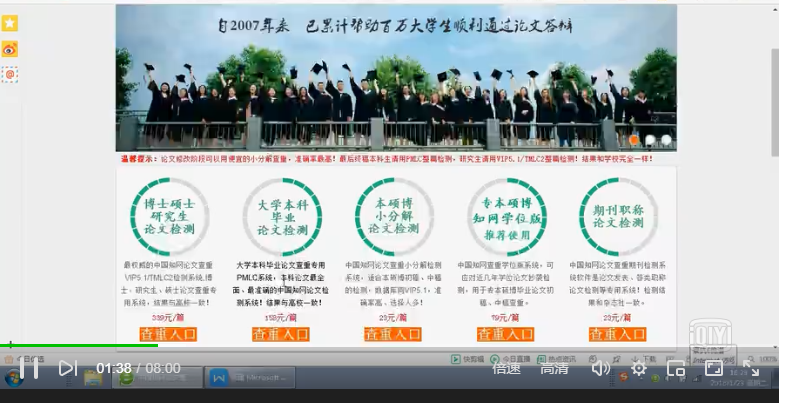Screen dimensions: 786x403
Task: Open the WPS Writer taskbar icon
Action: click(219, 377)
